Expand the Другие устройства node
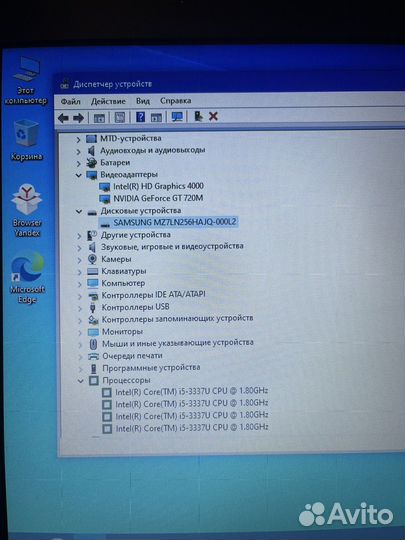Viewport: 405px width, 540px height. [x=79, y=236]
